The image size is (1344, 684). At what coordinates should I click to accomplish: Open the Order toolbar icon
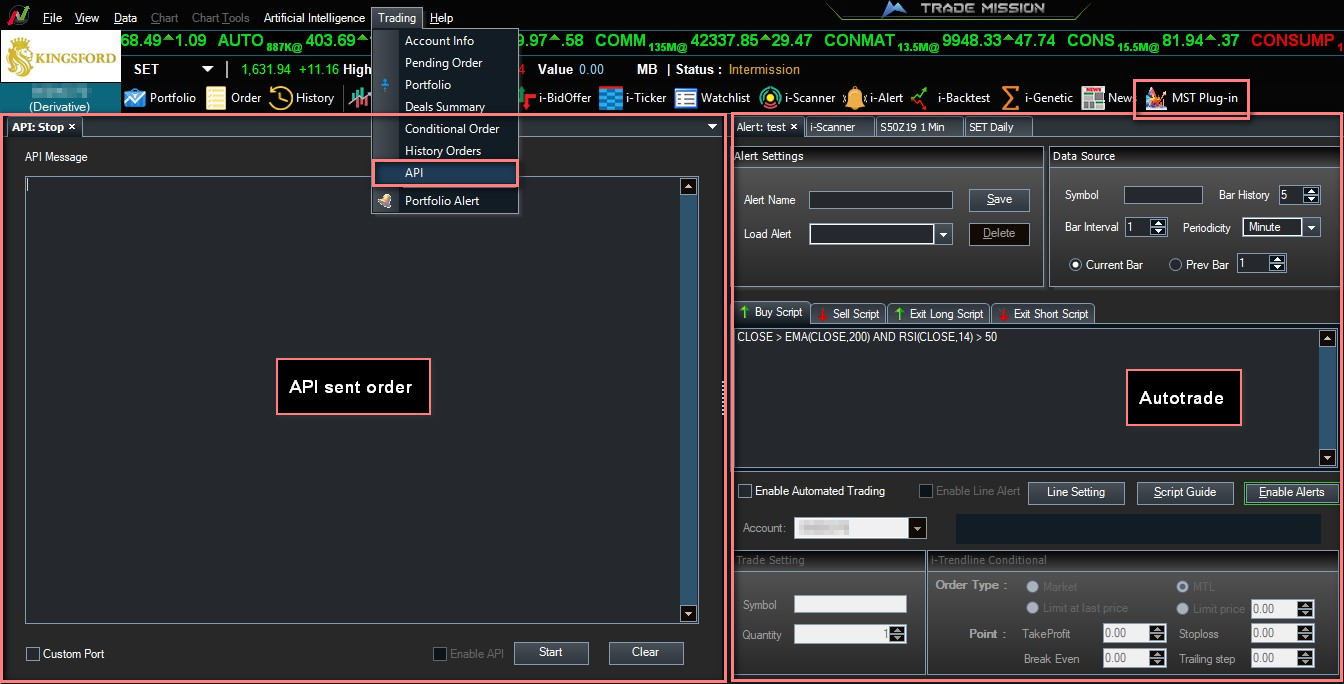216,98
